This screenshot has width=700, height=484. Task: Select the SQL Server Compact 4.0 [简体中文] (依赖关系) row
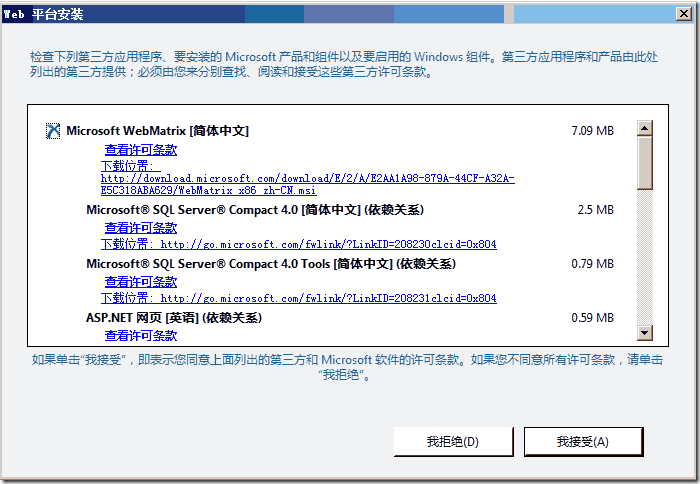point(255,210)
